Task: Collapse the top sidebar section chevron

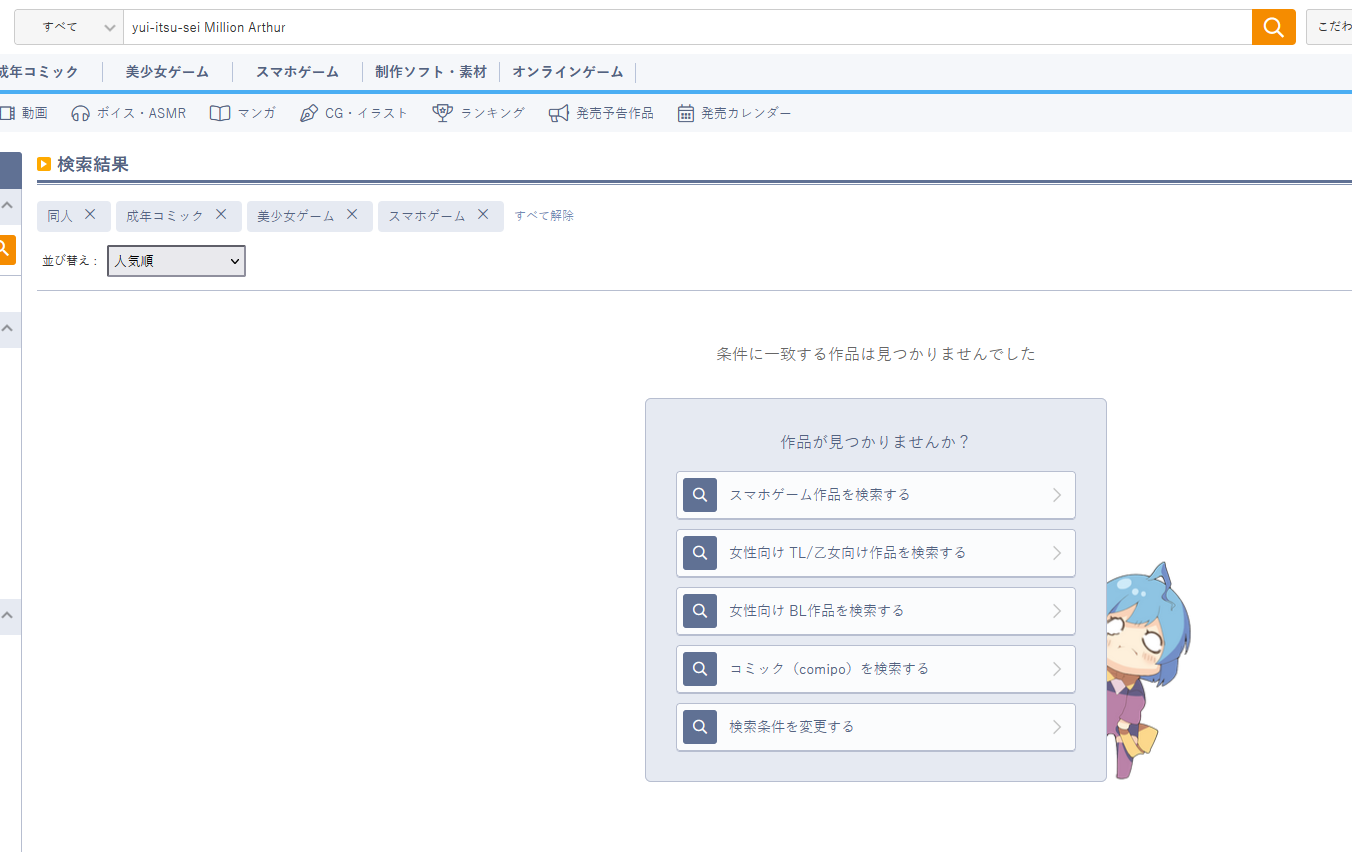Action: [8, 206]
